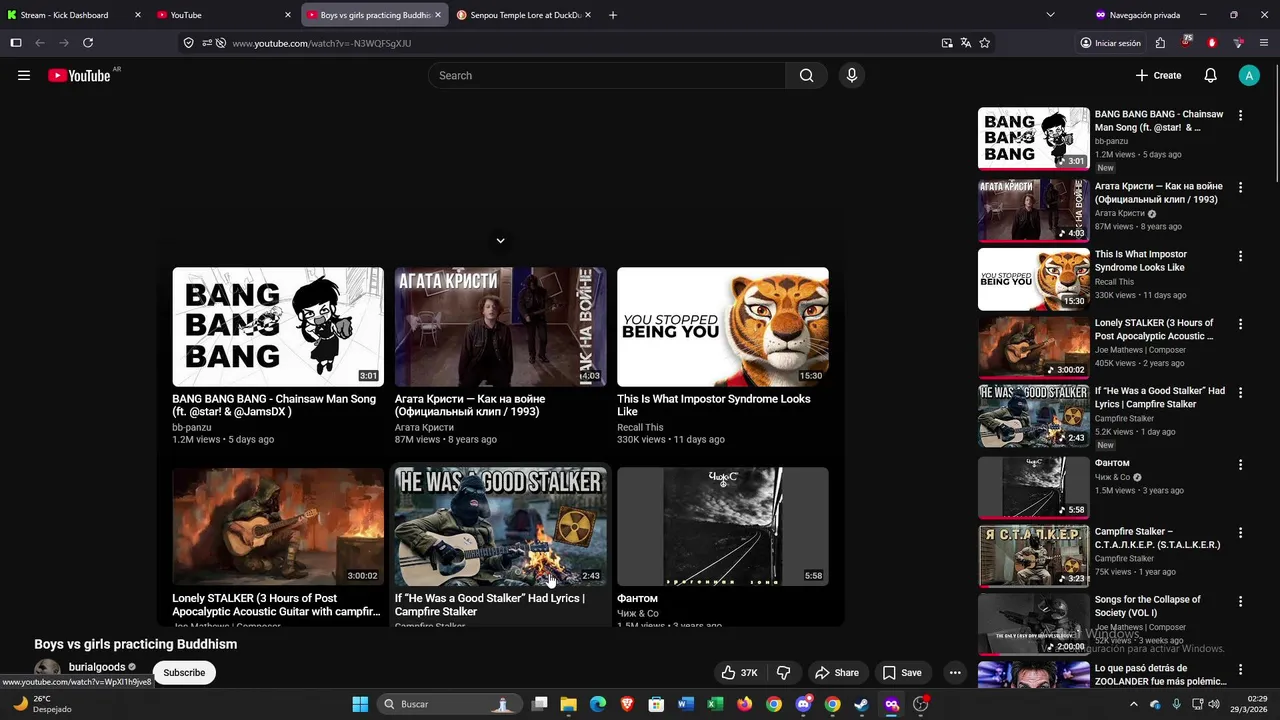The image size is (1280, 720).
Task: Play Lonely STALKER end-screen thumbnail
Action: (278, 526)
